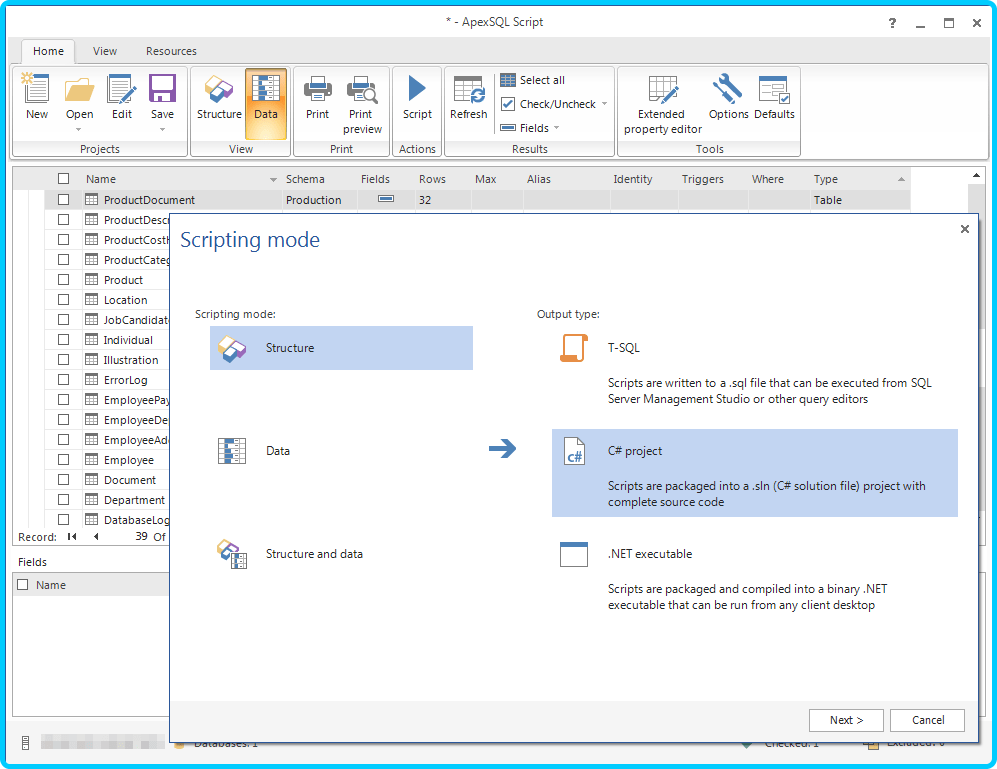Click Select all in Results group
This screenshot has width=997, height=769.
click(533, 80)
